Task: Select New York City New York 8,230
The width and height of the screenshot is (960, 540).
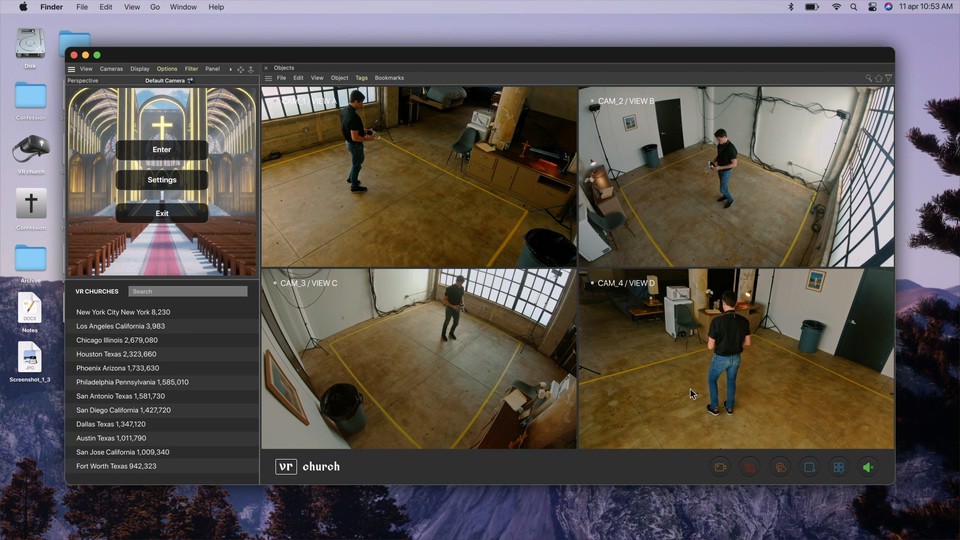Action: (162, 312)
